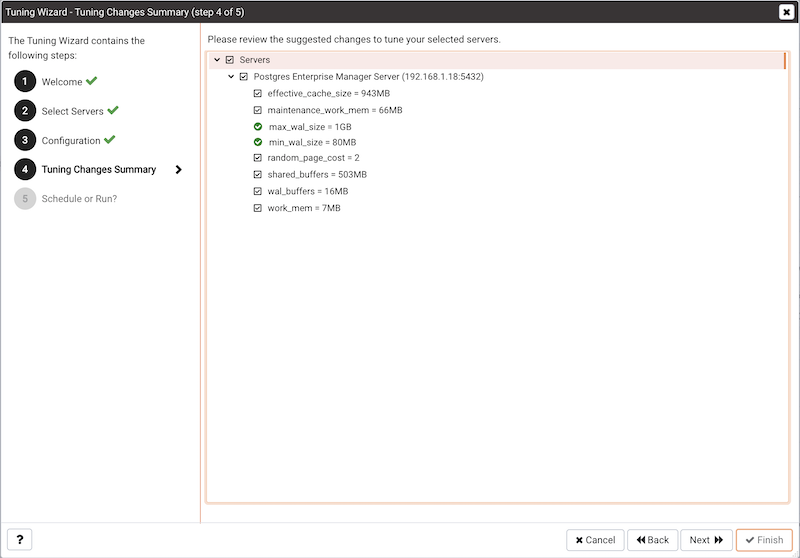Screen dimensions: 800x558
Task: Click the step 1 Welcome circle icon
Action: (25, 81)
